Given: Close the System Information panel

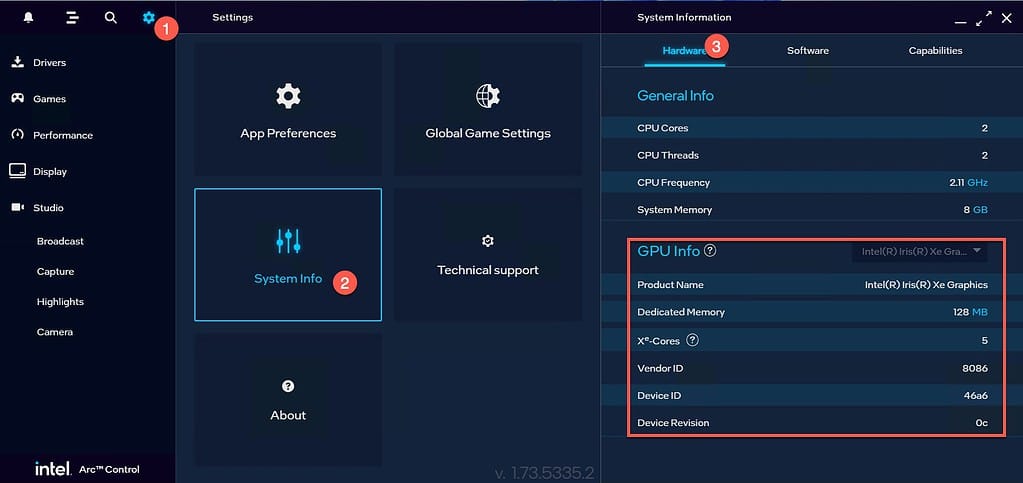Looking at the screenshot, I should point(1007,18).
